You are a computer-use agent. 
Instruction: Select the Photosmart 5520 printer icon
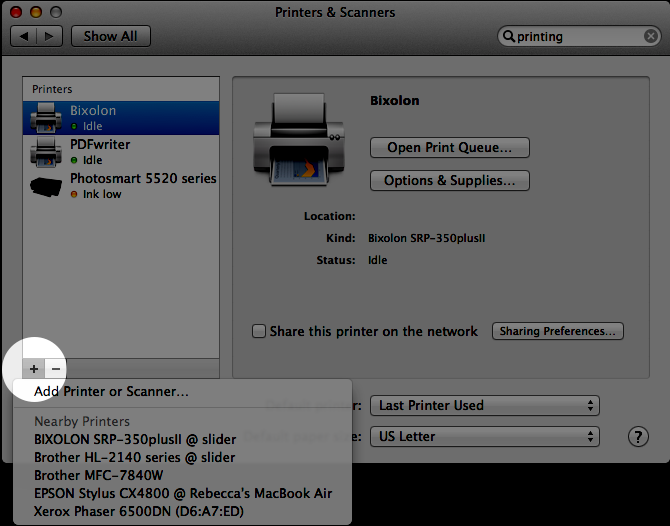tap(46, 187)
